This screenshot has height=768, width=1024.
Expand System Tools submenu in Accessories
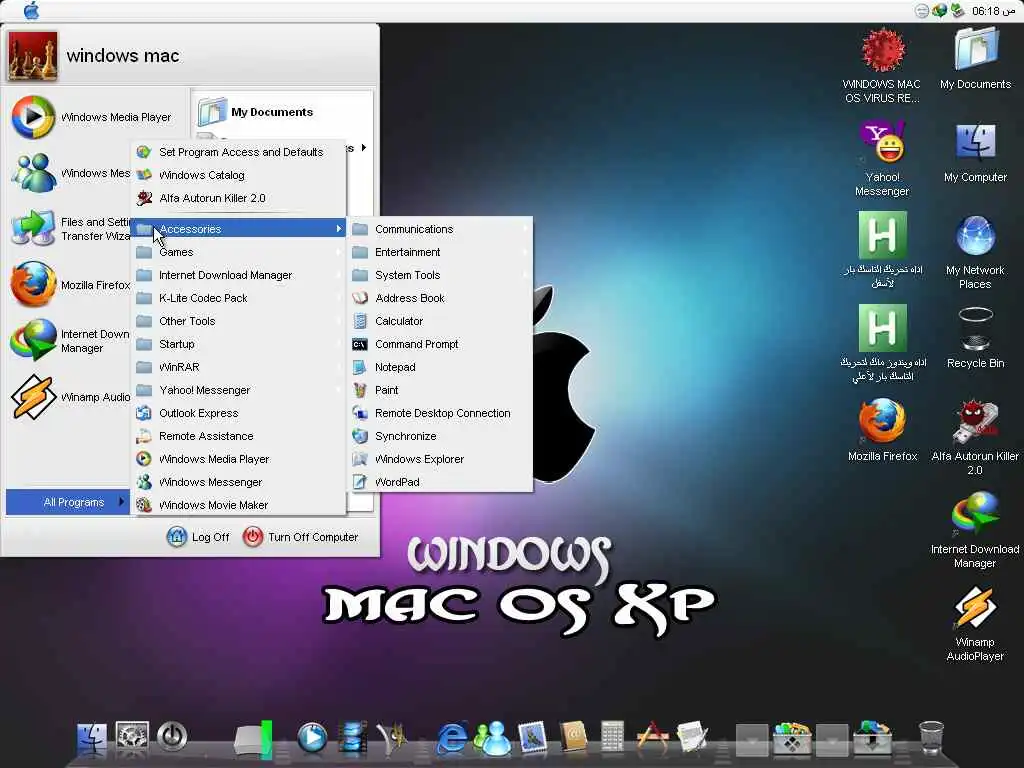coord(441,275)
